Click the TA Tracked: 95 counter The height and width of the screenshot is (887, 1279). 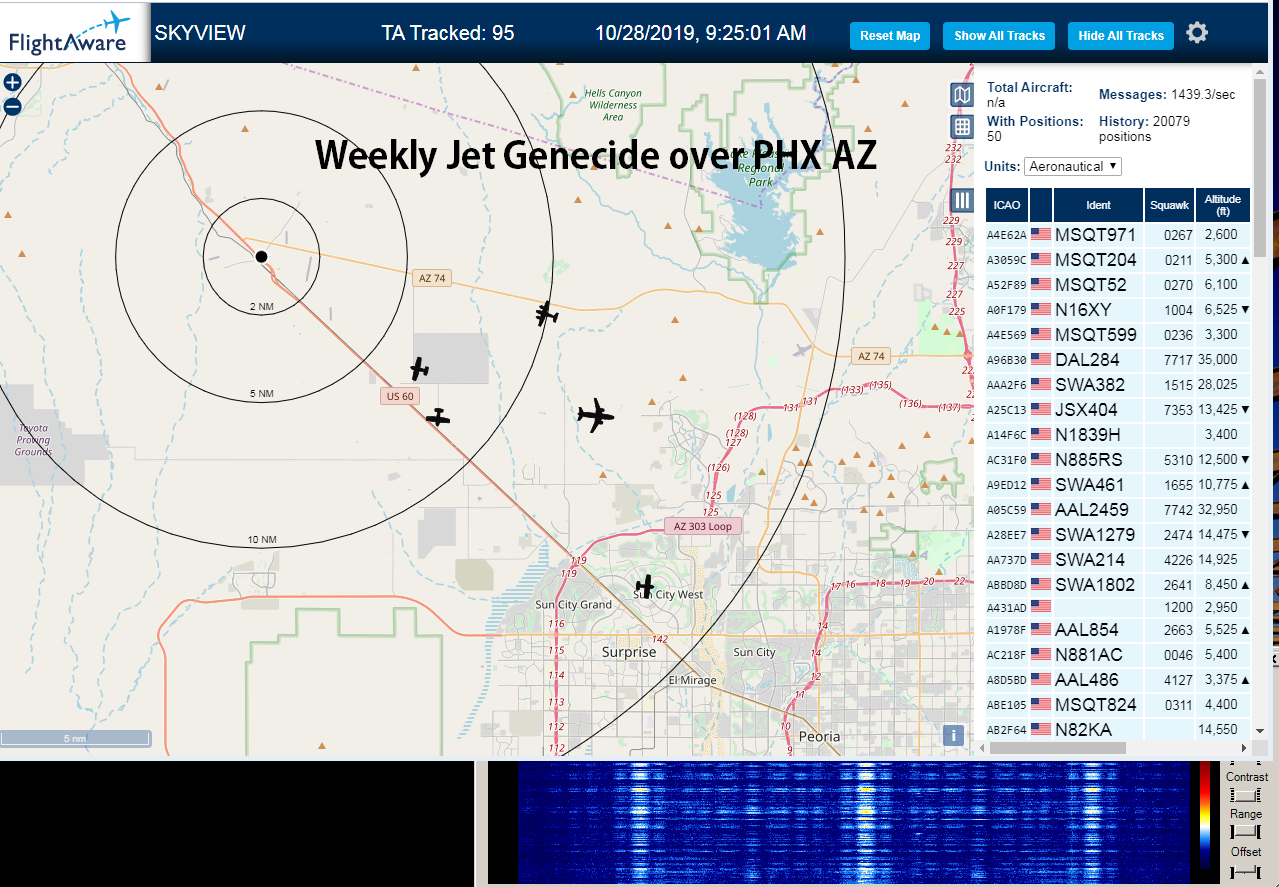coord(448,33)
